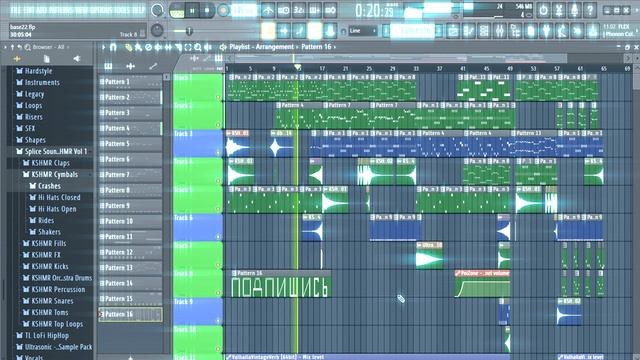Screen dimensions: 640x360
Task: Click the browser plus icon
Action: (x=17, y=59)
